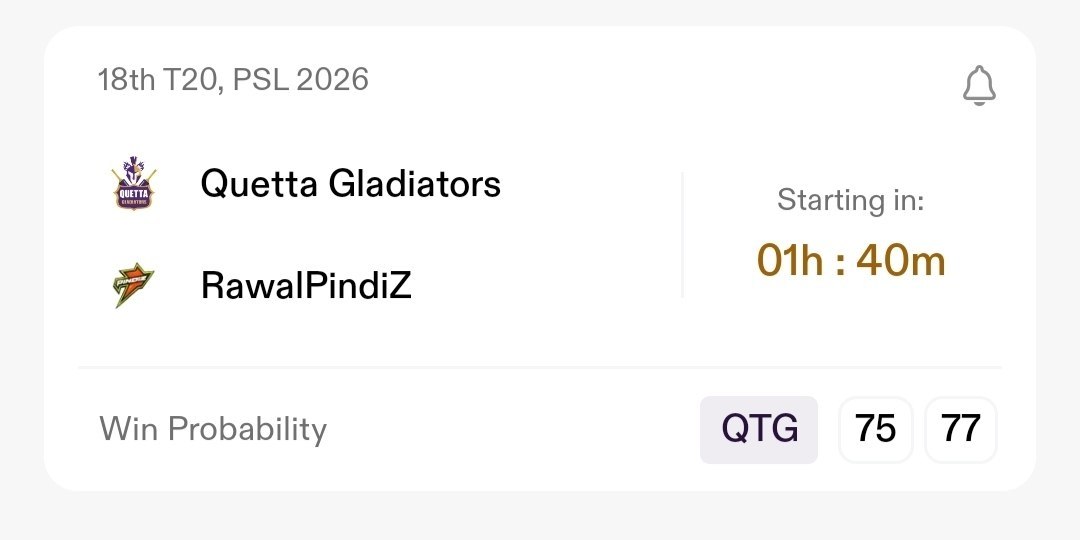The width and height of the screenshot is (1080, 540).
Task: Click the "PSL 2026" tournament text
Action: [x=301, y=80]
